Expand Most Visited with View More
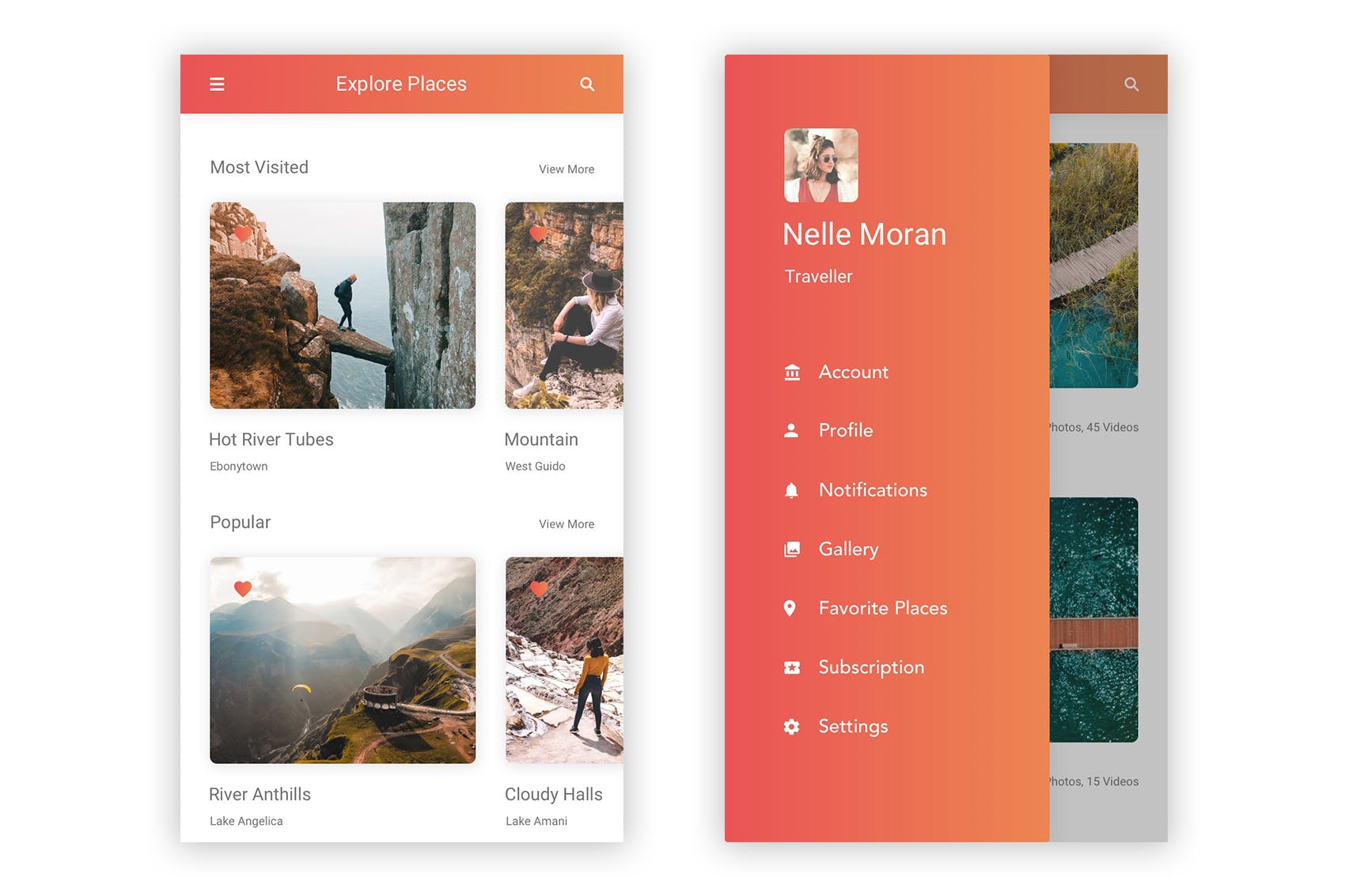Screen dimensions: 1345x896 click(566, 168)
